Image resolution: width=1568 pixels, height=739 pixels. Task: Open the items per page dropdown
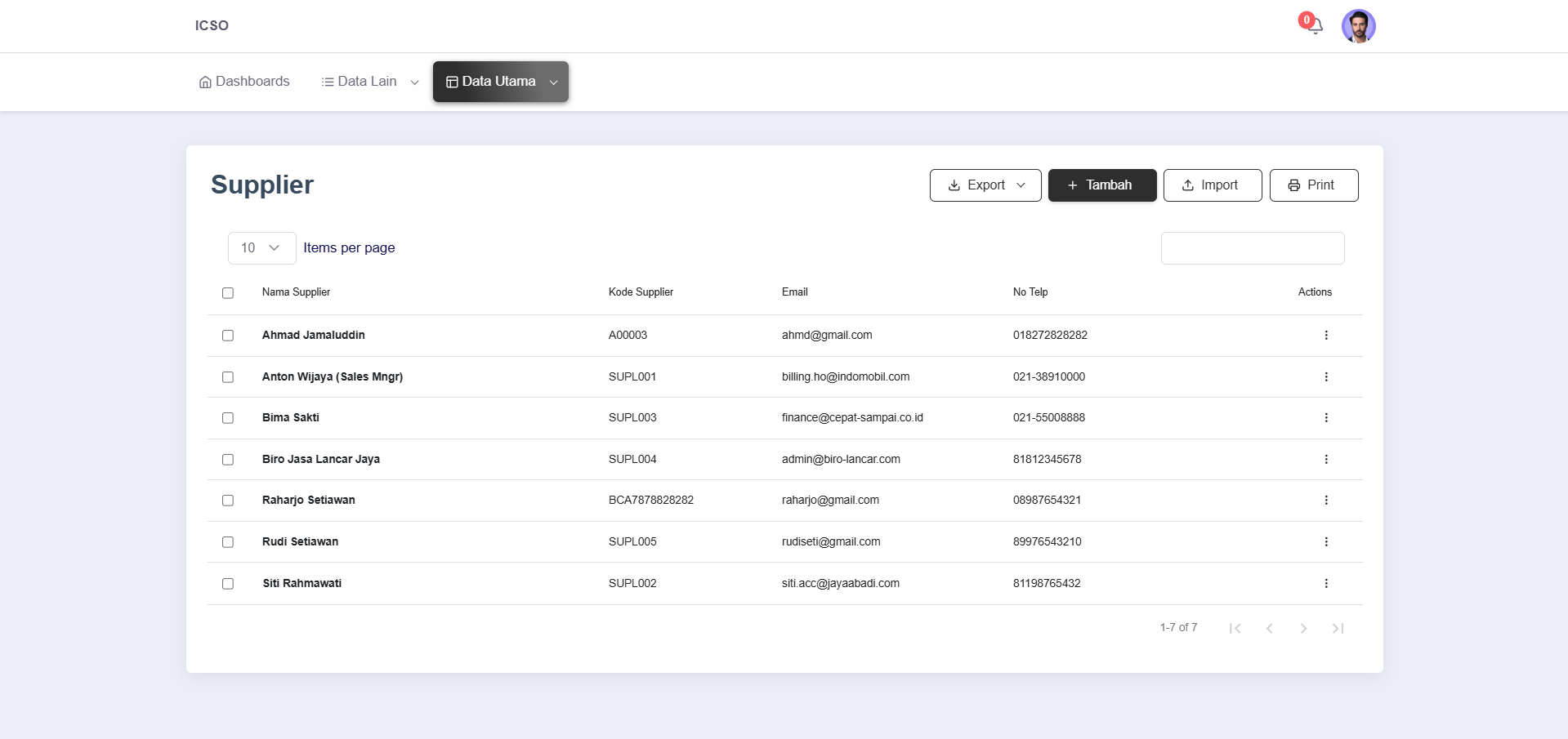point(261,248)
